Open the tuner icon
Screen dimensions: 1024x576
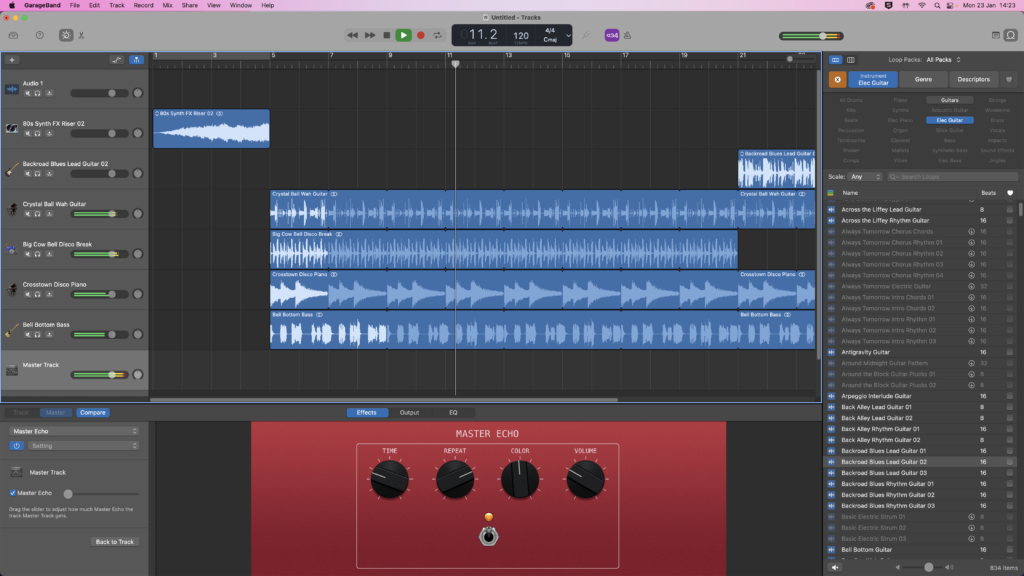(586, 35)
